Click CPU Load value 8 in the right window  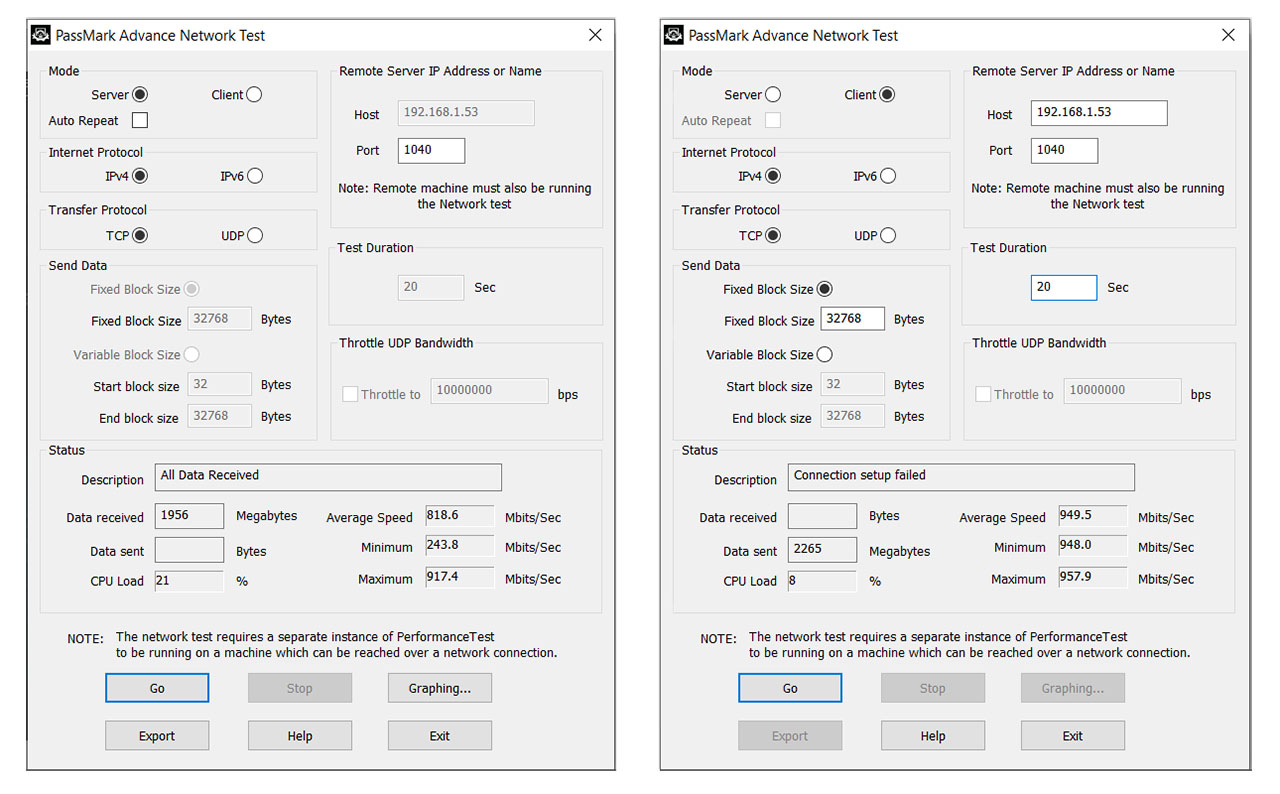(x=822, y=581)
